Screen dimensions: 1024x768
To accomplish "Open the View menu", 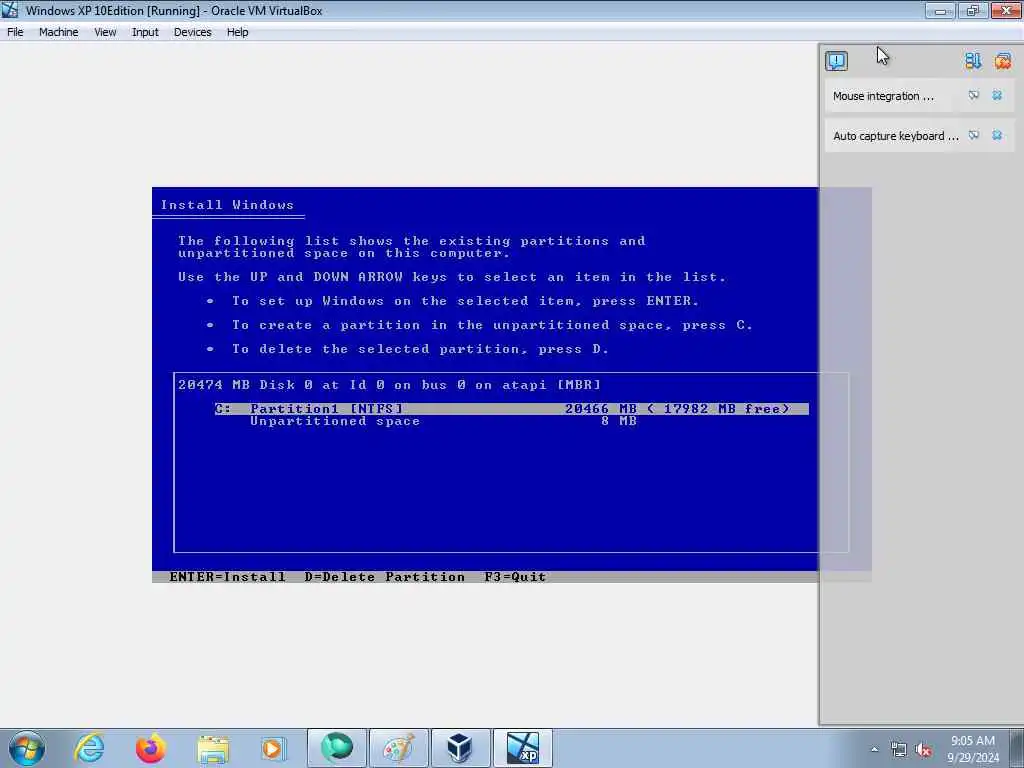I will (x=105, y=32).
